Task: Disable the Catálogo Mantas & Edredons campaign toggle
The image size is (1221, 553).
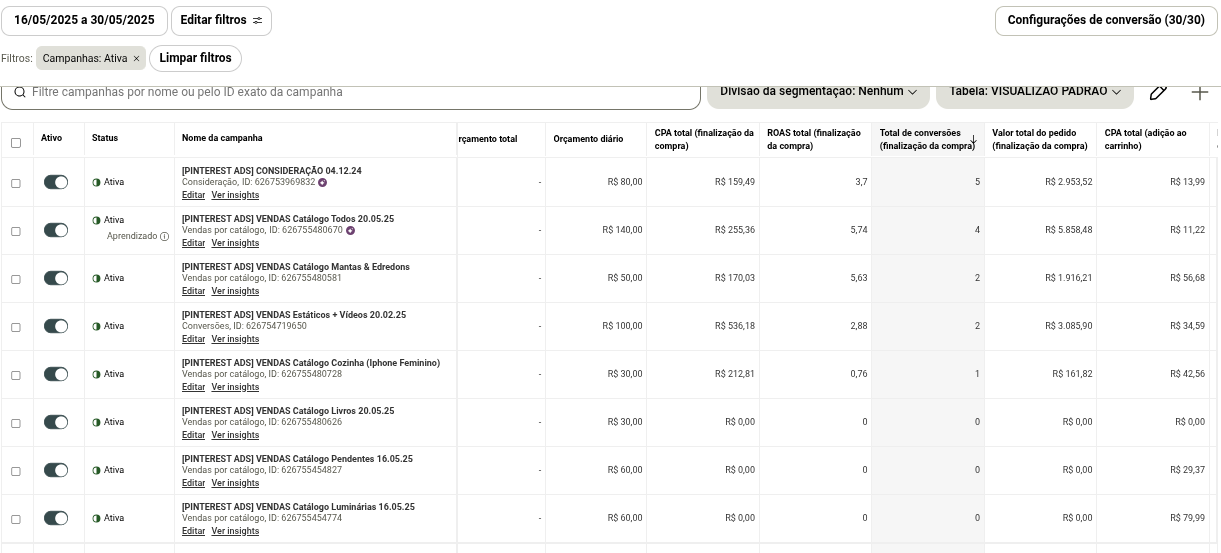Action: pos(56,278)
